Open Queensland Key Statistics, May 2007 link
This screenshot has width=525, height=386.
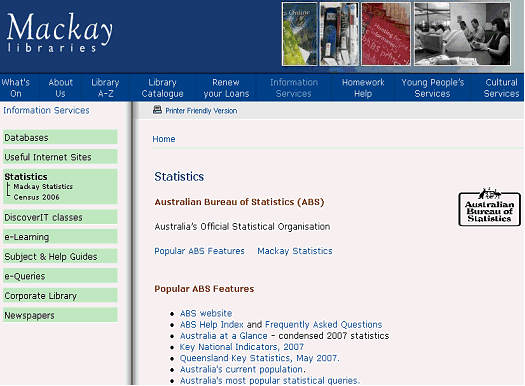[x=259, y=358]
